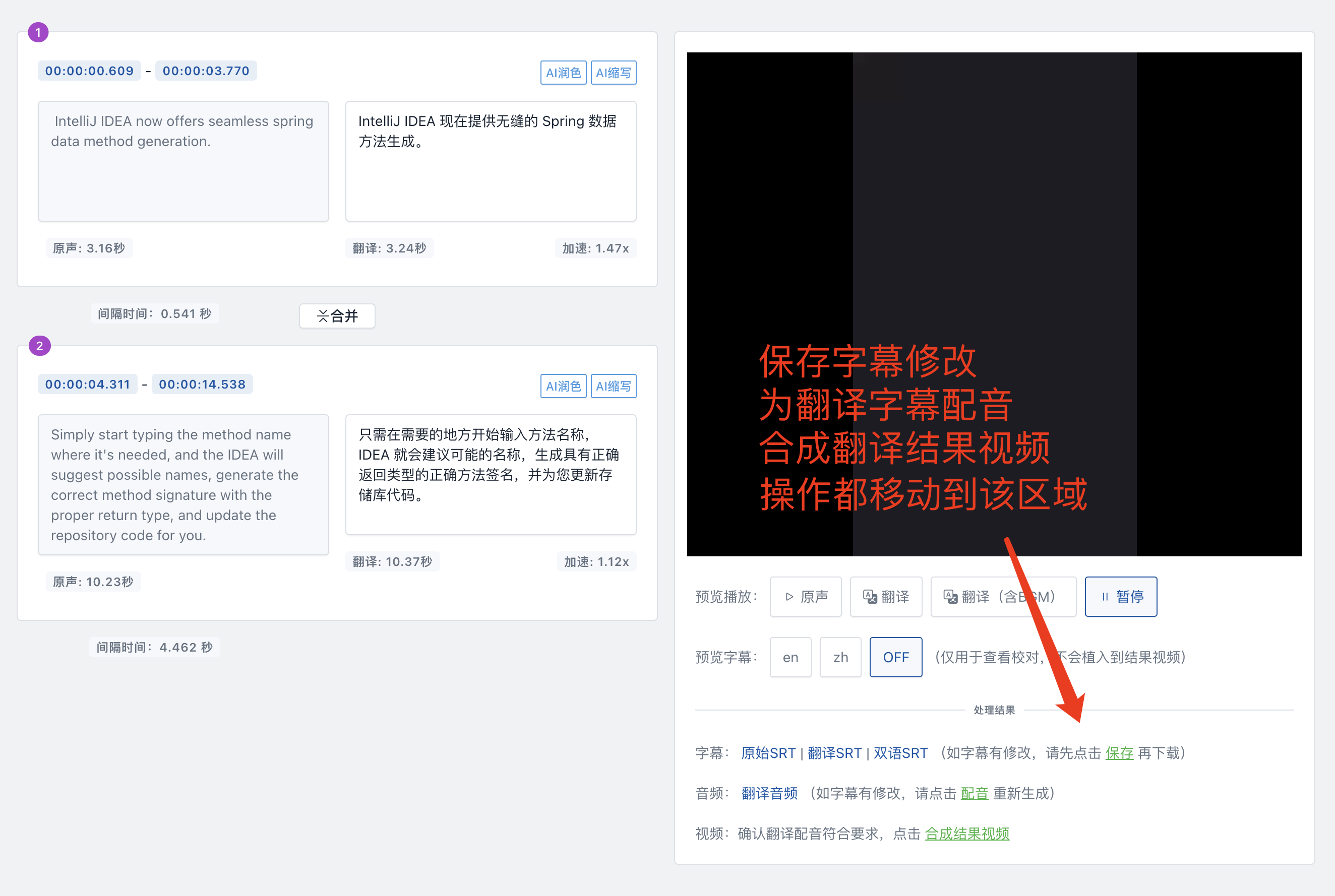Pause playback with the 暂停 button

[1121, 597]
